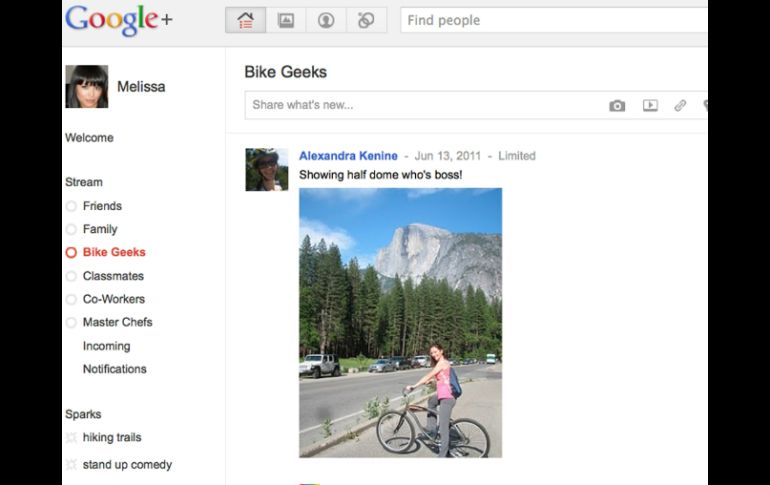Open Notifications in the sidebar

pos(114,369)
